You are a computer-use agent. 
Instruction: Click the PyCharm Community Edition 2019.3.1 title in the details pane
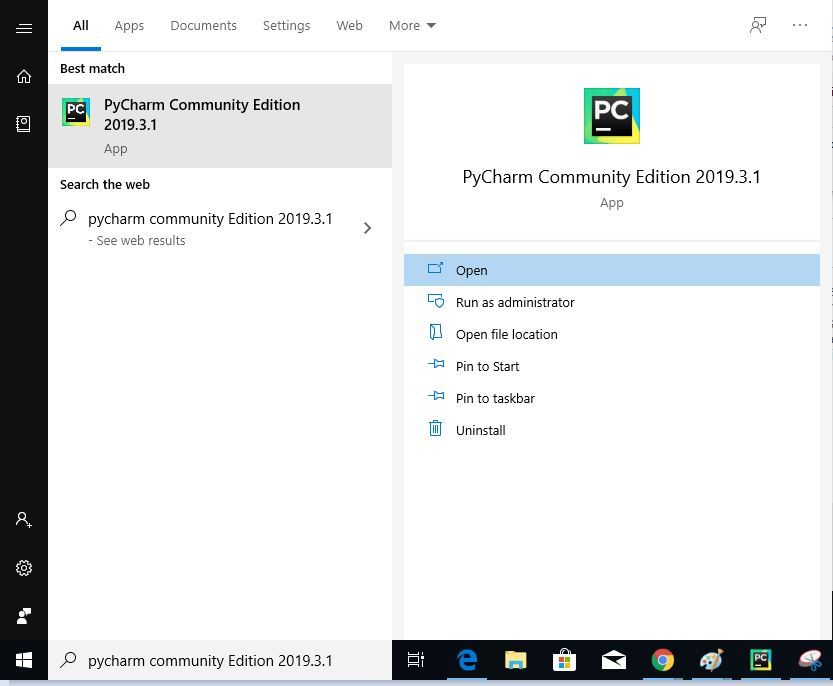pyautogui.click(x=611, y=176)
